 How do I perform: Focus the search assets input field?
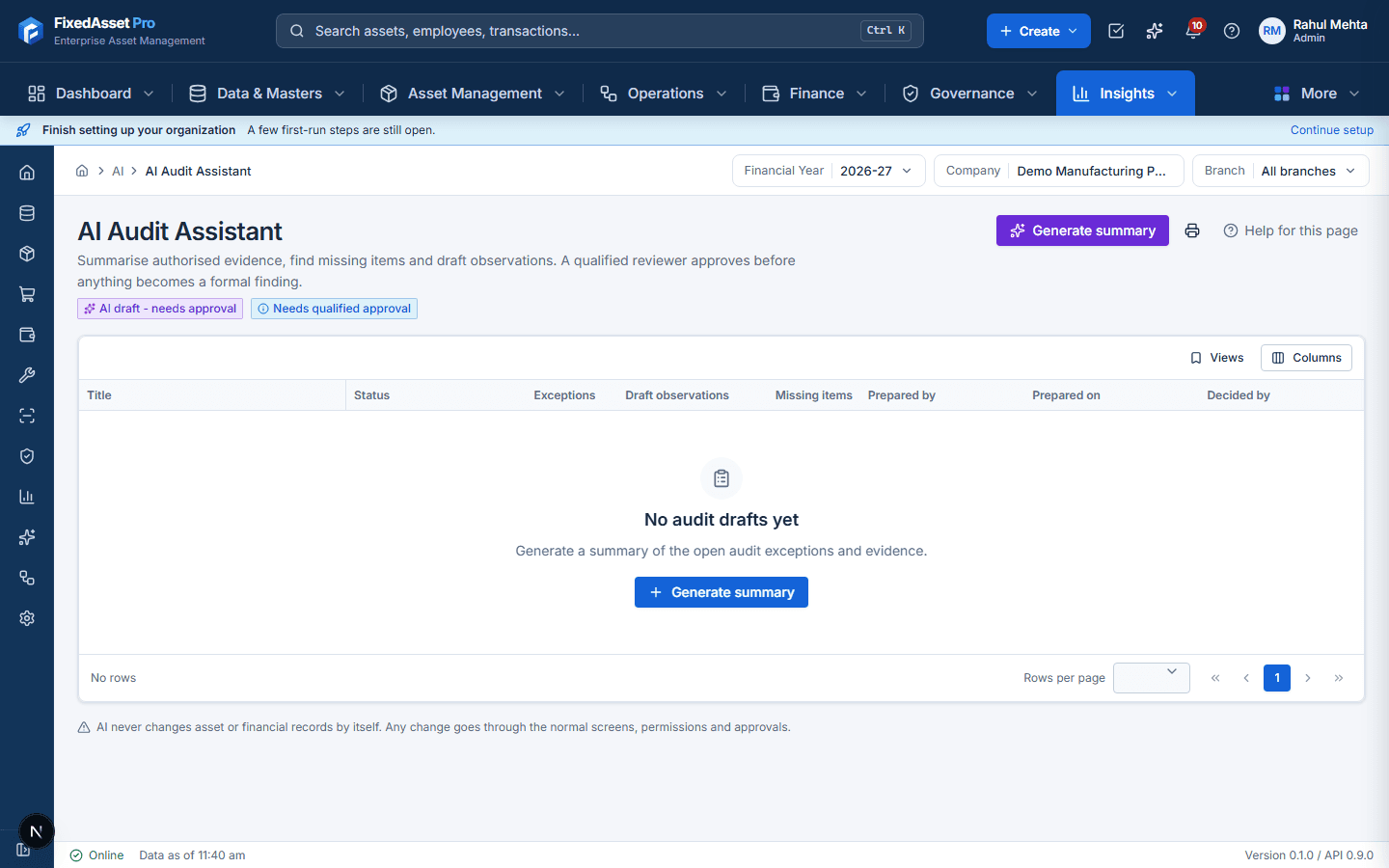(600, 31)
